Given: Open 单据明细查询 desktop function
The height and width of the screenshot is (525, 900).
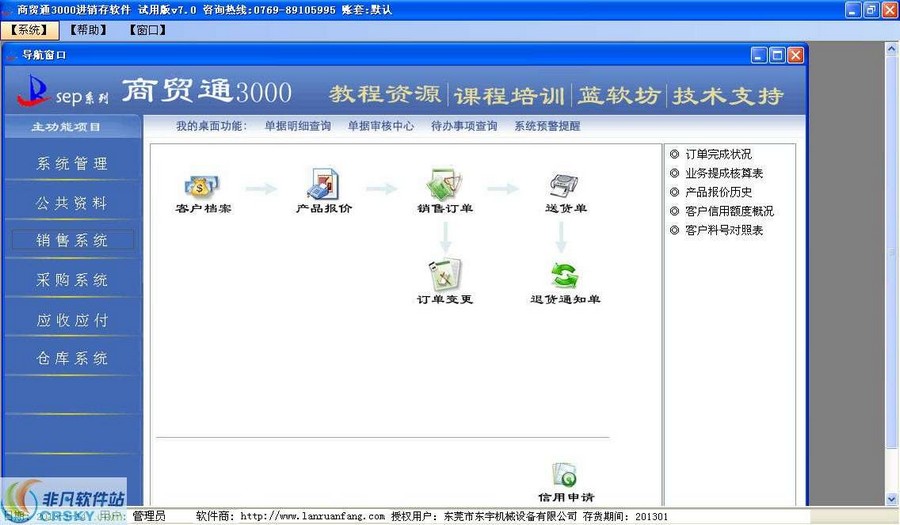Looking at the screenshot, I should coord(297,126).
